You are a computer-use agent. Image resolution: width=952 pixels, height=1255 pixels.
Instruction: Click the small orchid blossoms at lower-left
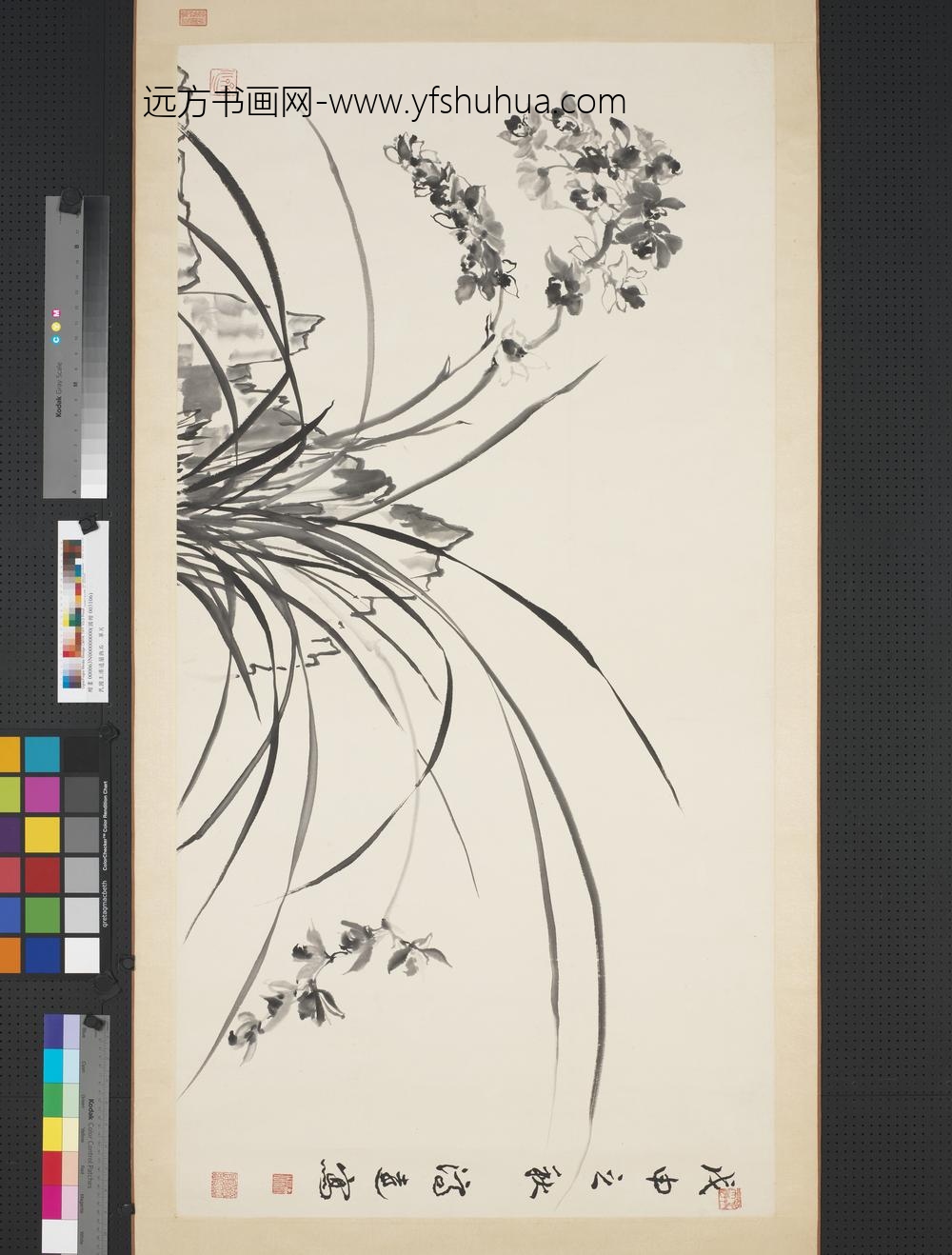coord(314,981)
